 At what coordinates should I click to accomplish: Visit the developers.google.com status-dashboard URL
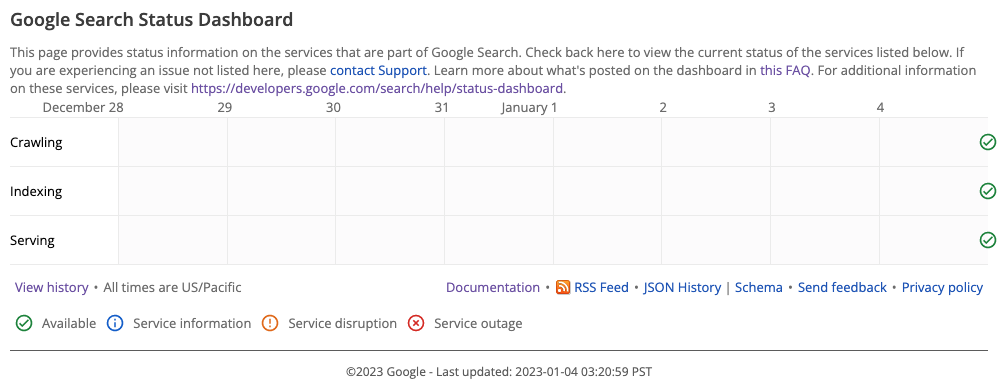378,88
